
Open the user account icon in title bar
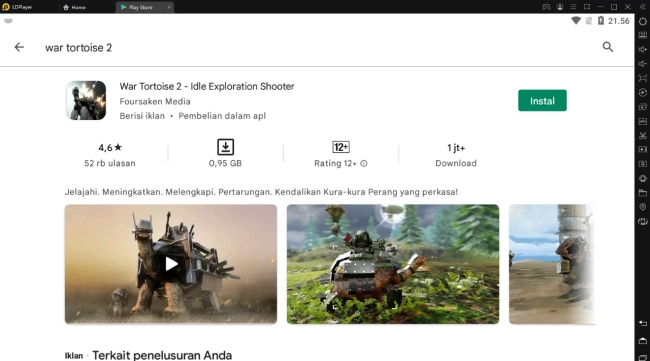[560, 7]
